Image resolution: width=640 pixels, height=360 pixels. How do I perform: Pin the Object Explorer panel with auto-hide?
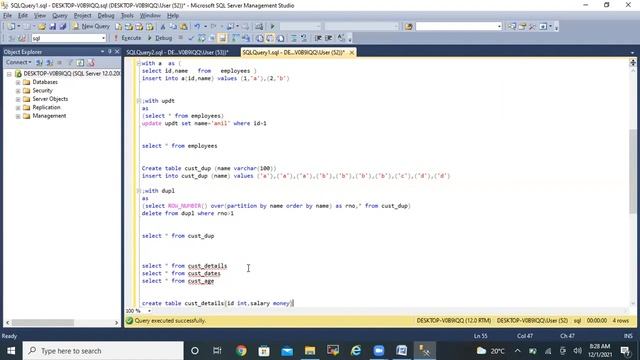tap(109, 52)
